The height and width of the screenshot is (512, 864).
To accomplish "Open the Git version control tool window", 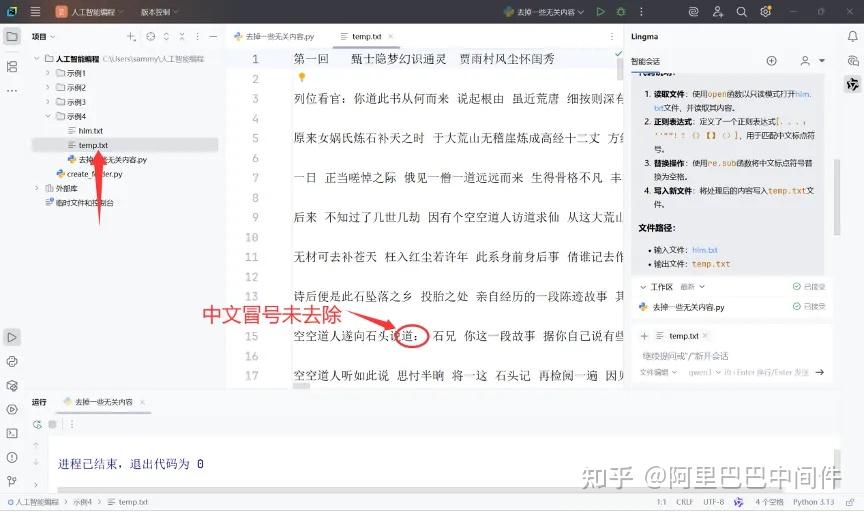I will pyautogui.click(x=12, y=481).
